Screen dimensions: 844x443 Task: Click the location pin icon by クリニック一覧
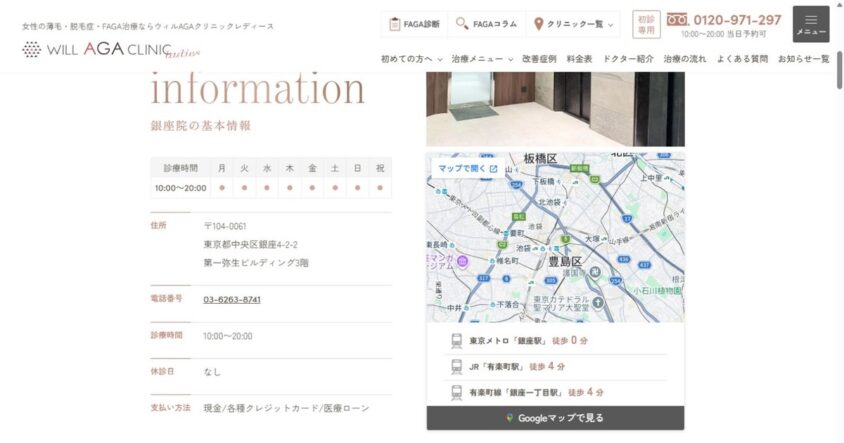pyautogui.click(x=538, y=24)
